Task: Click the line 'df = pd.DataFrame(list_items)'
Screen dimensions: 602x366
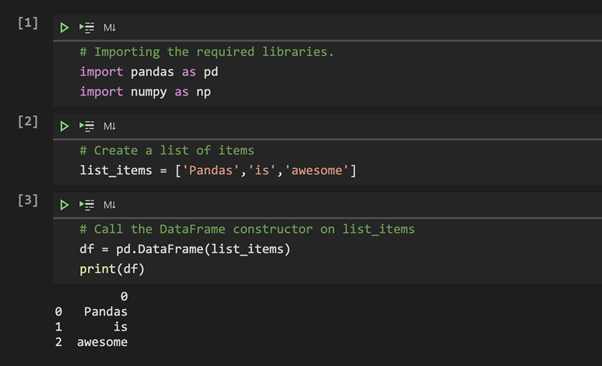Action: pyautogui.click(x=185, y=249)
